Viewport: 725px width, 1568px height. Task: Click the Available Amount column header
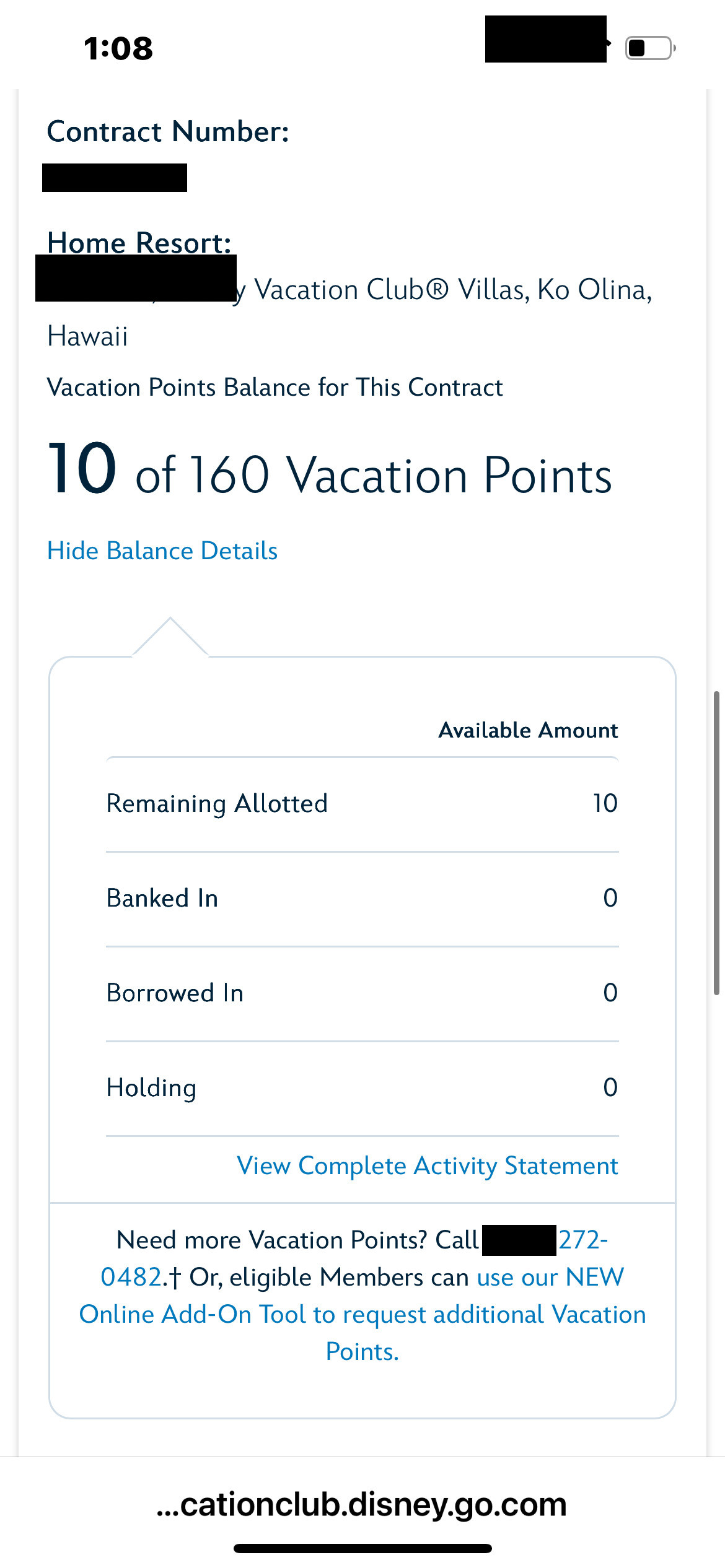(528, 731)
